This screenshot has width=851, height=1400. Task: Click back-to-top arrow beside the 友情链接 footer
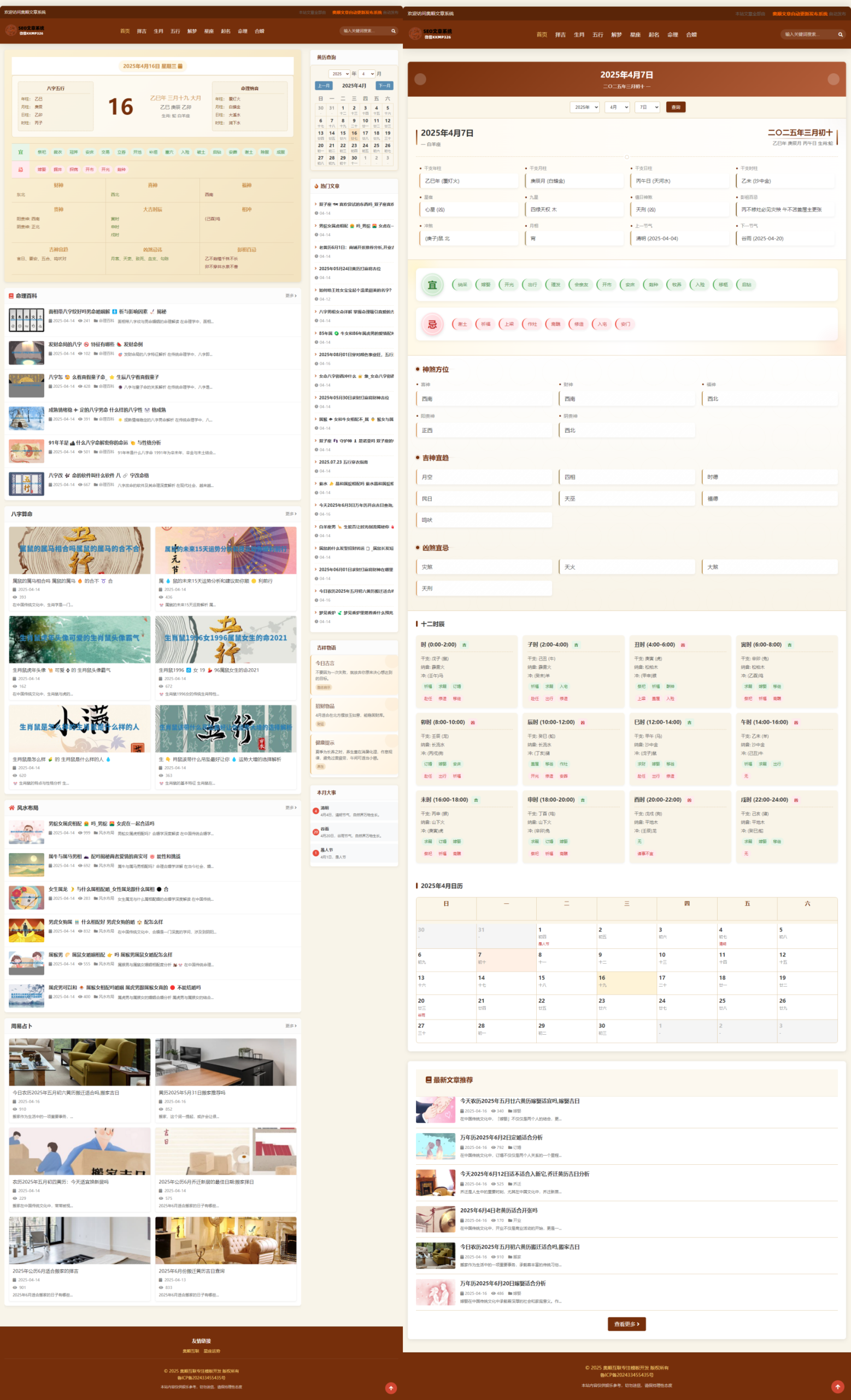(391, 1387)
